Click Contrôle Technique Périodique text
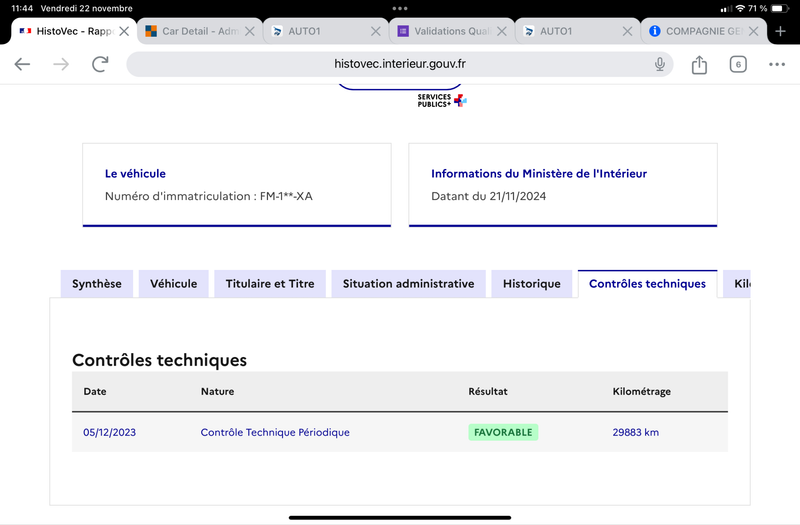 275,432
